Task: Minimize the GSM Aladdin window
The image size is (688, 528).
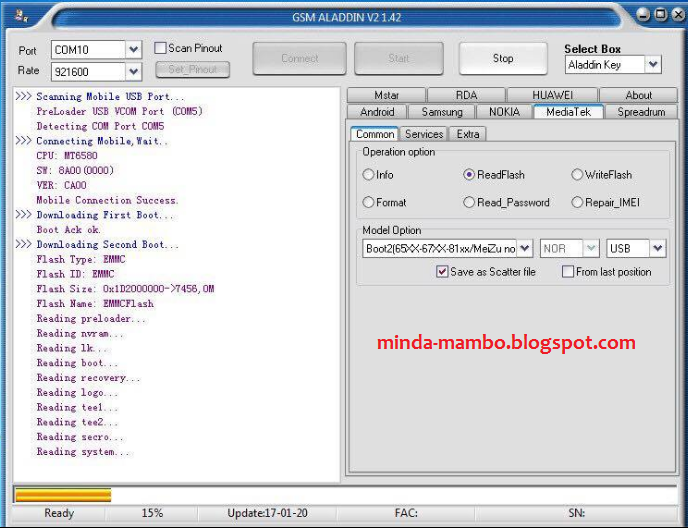Action: (x=643, y=14)
